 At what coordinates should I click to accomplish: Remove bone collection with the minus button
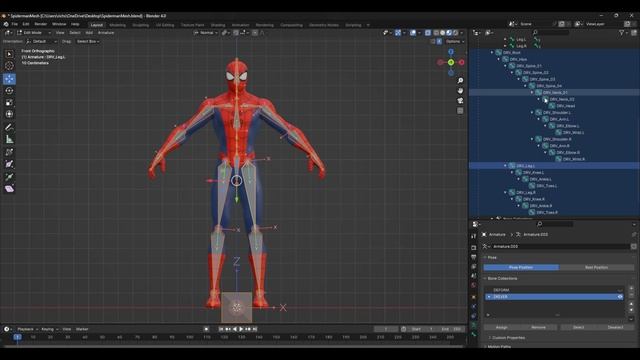[631, 295]
